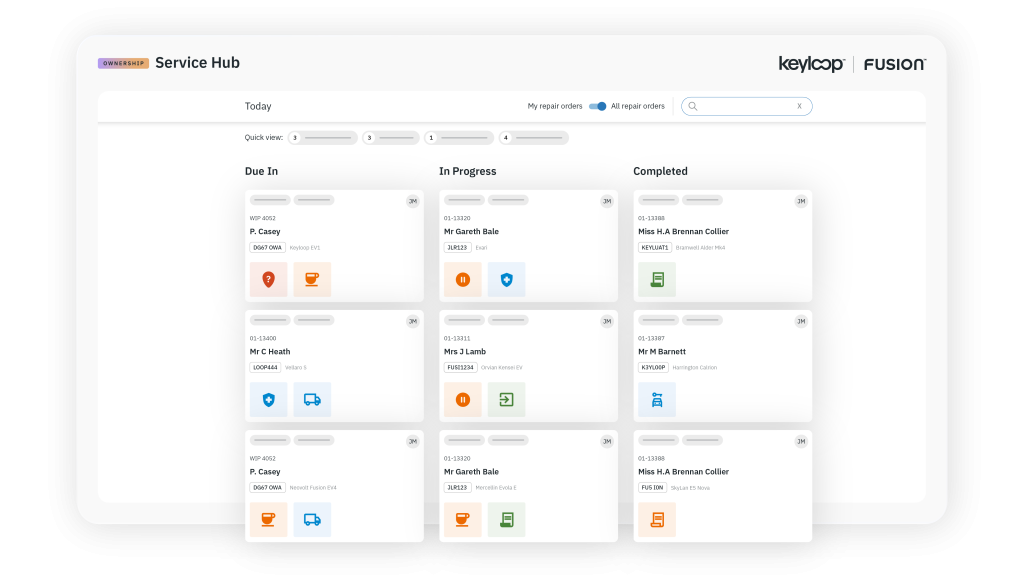Select the Quick view filter showing count 4
This screenshot has width=1024, height=578.
coord(534,138)
